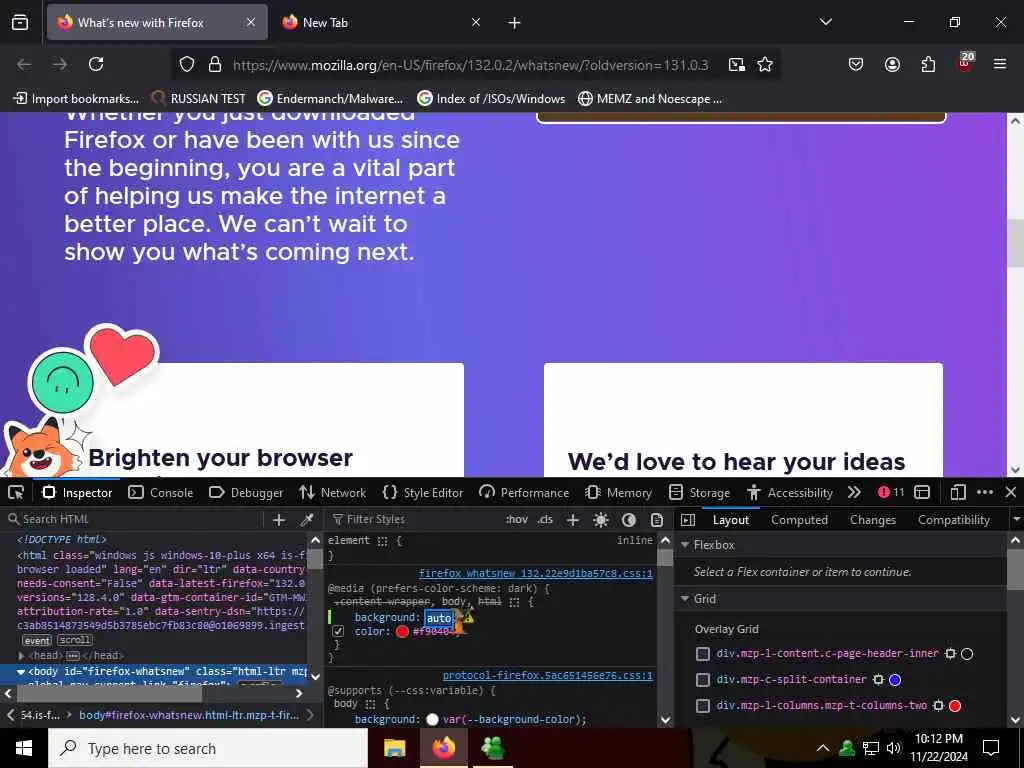Switch to the Compatibility sidebar tab
Viewport: 1024px width, 768px height.
point(953,520)
